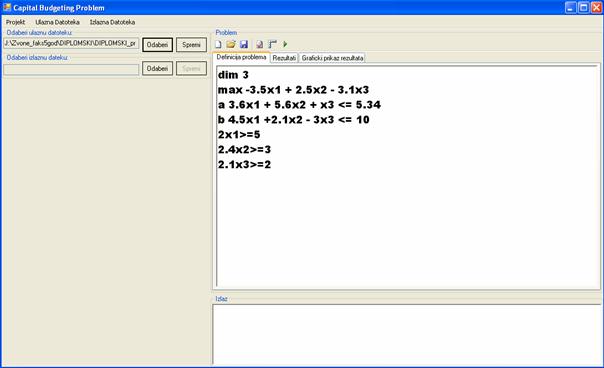Click the 'Odaberi ulaznu datoteku' group label
604x368 pixels.
click(x=39, y=33)
